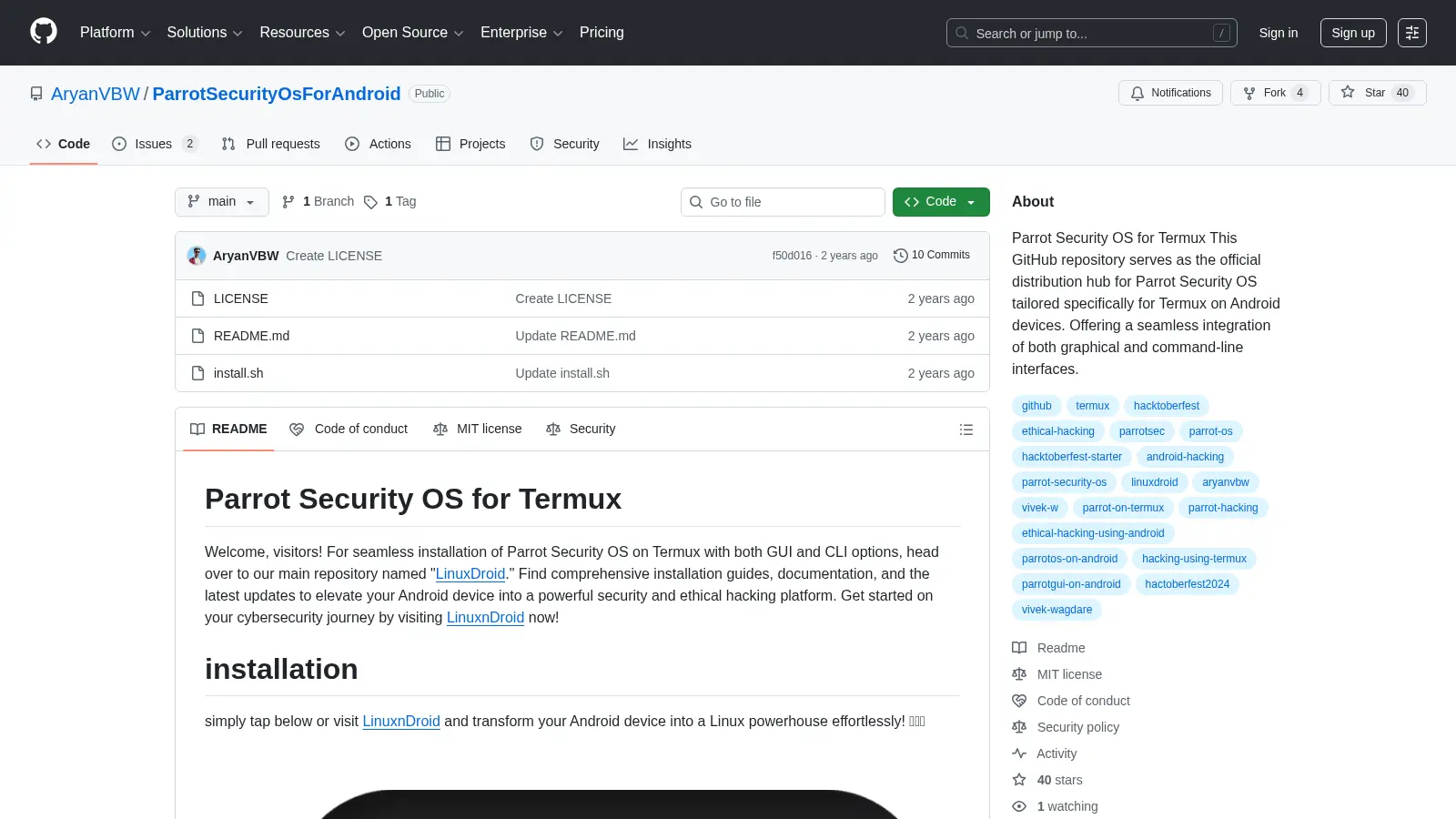Viewport: 1456px width, 819px height.
Task: Click the Notifications bell button
Action: coord(1170,93)
